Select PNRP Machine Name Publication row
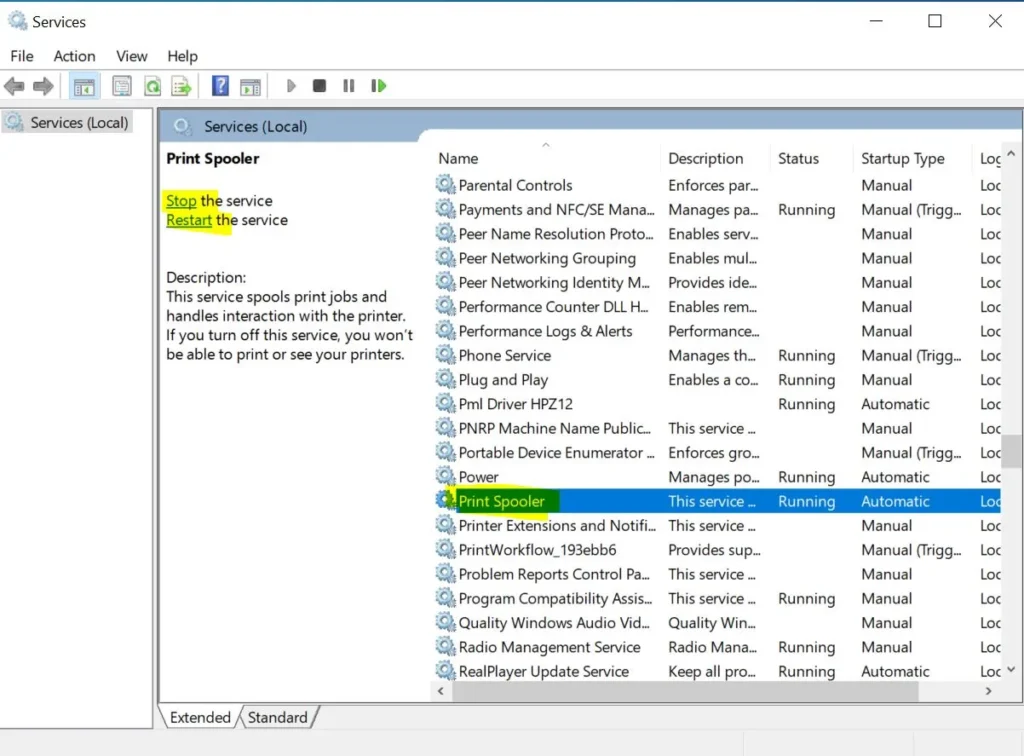 pos(717,428)
